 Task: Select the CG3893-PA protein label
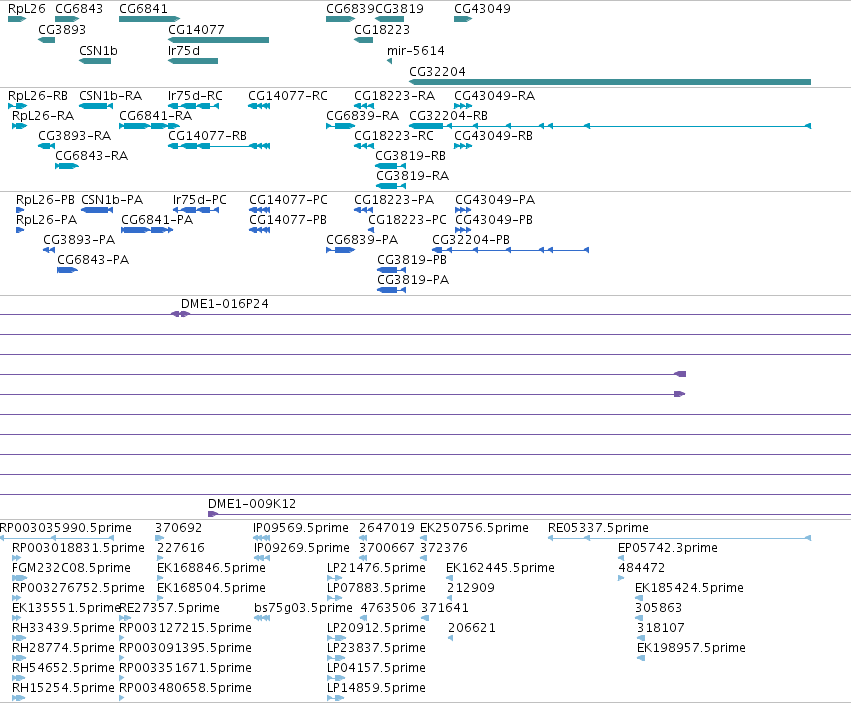coord(79,240)
